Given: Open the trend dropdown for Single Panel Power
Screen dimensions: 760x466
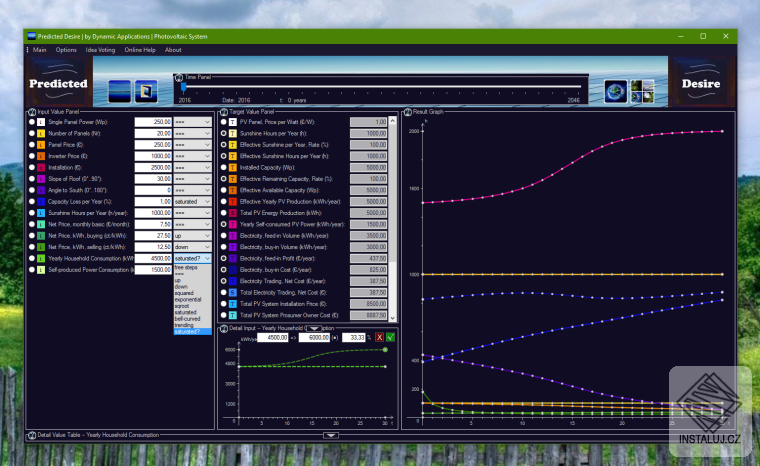Looking at the screenshot, I should [192, 122].
